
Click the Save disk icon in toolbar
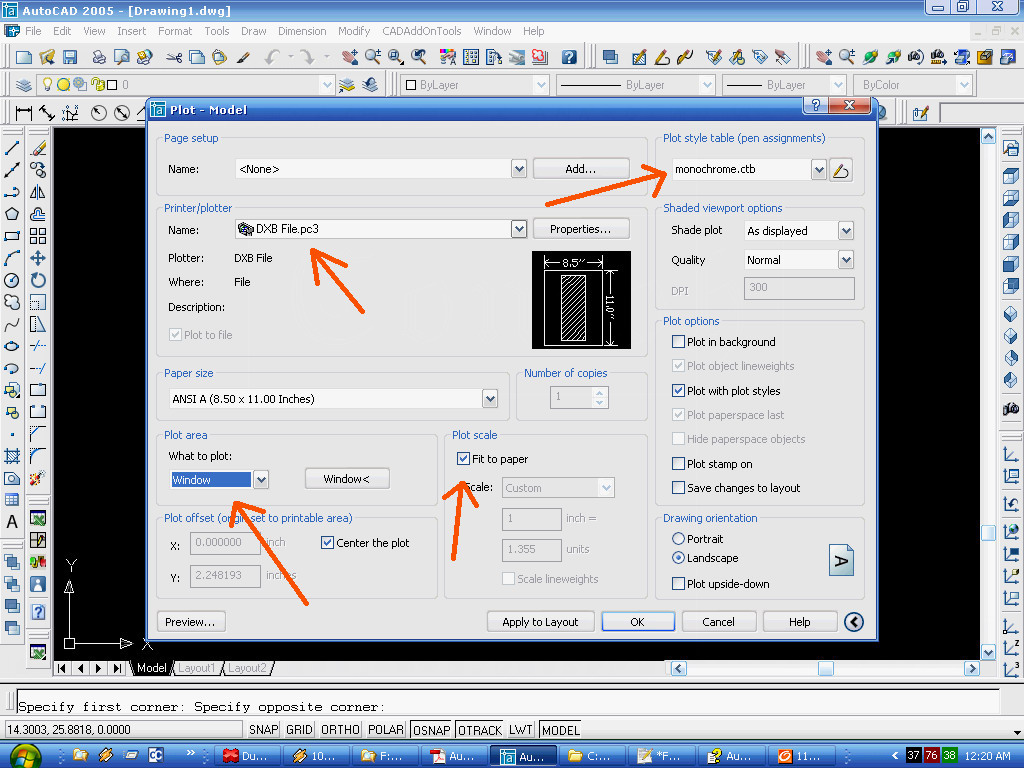coord(69,57)
